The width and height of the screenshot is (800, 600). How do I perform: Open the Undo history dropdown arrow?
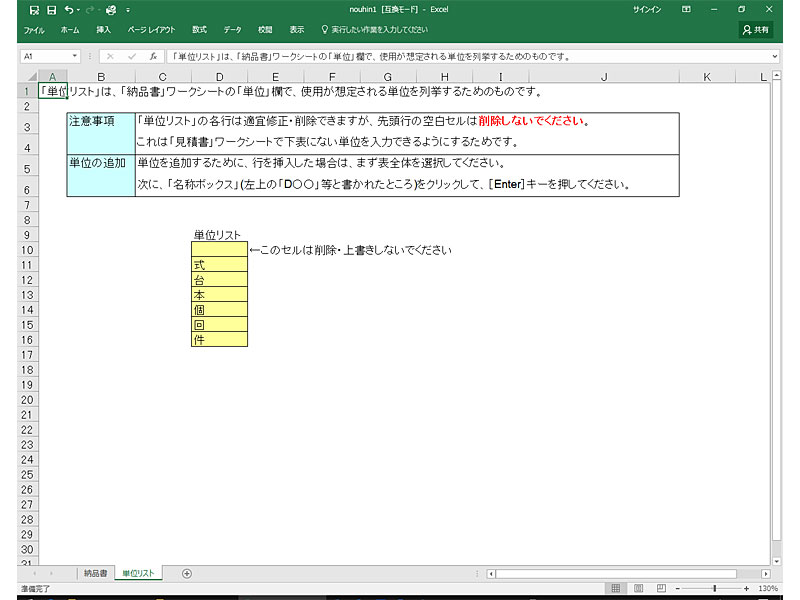[78, 10]
